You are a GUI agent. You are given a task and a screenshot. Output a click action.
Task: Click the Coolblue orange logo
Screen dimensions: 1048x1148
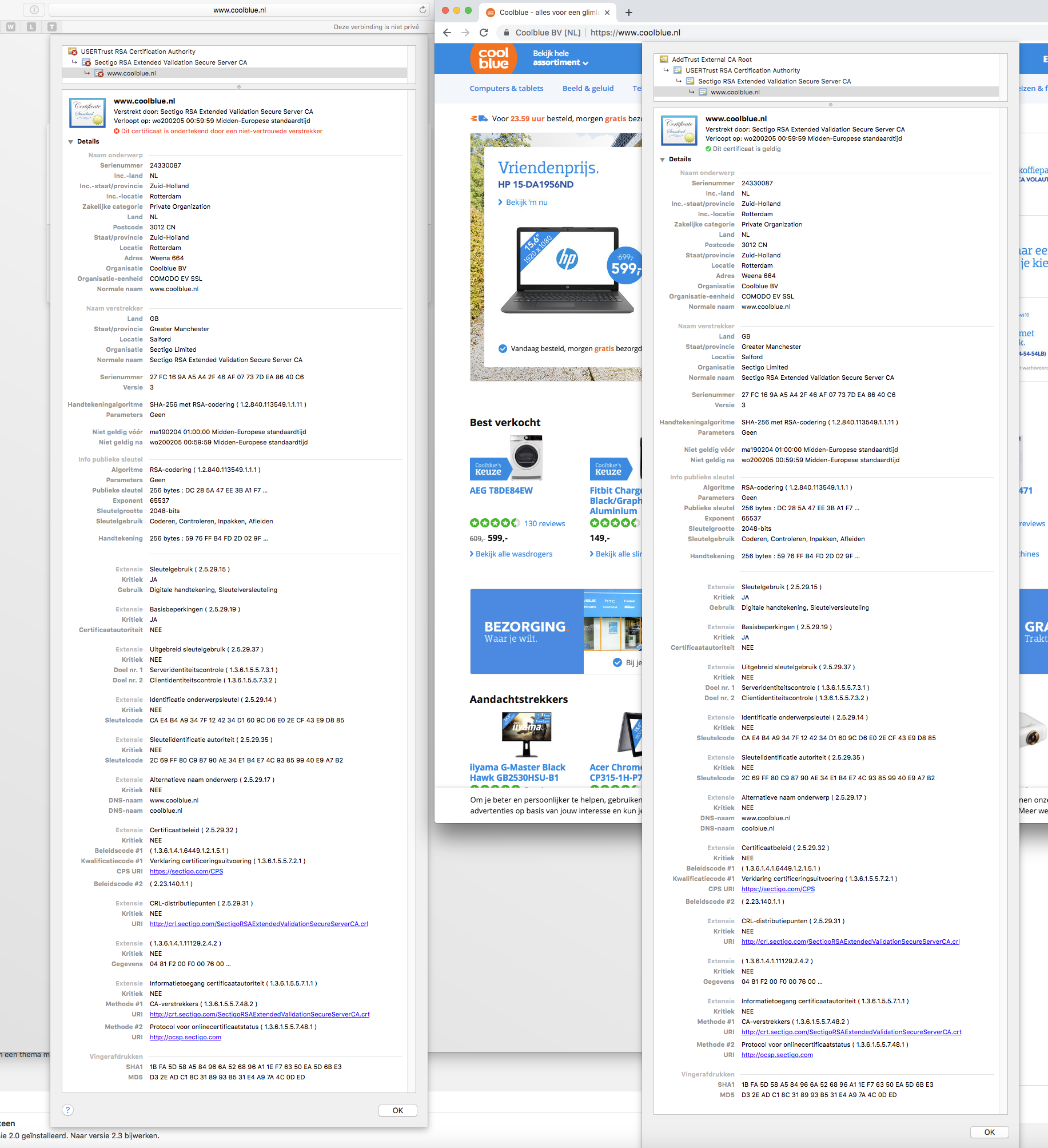[x=493, y=58]
